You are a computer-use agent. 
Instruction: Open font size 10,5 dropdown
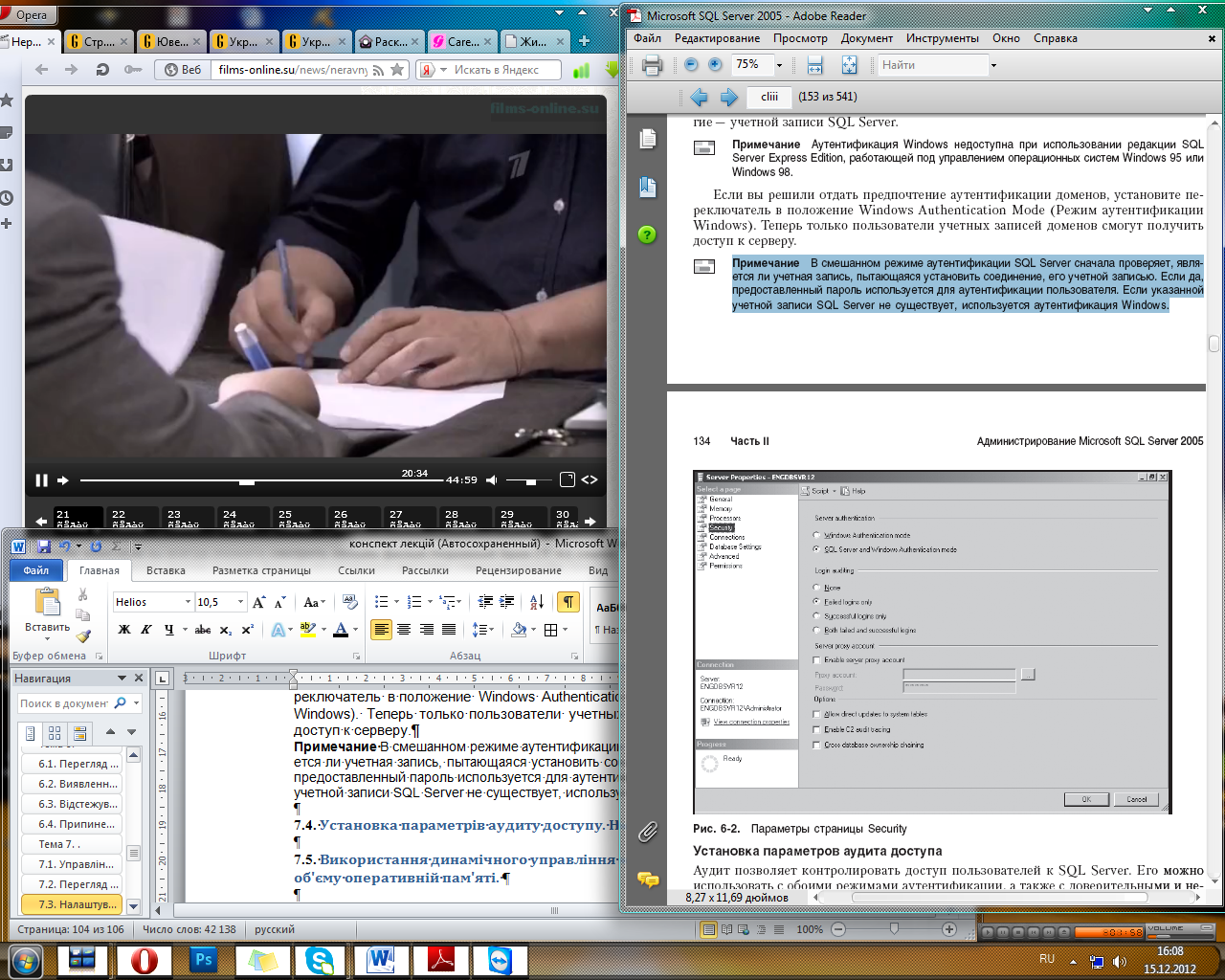[240, 602]
